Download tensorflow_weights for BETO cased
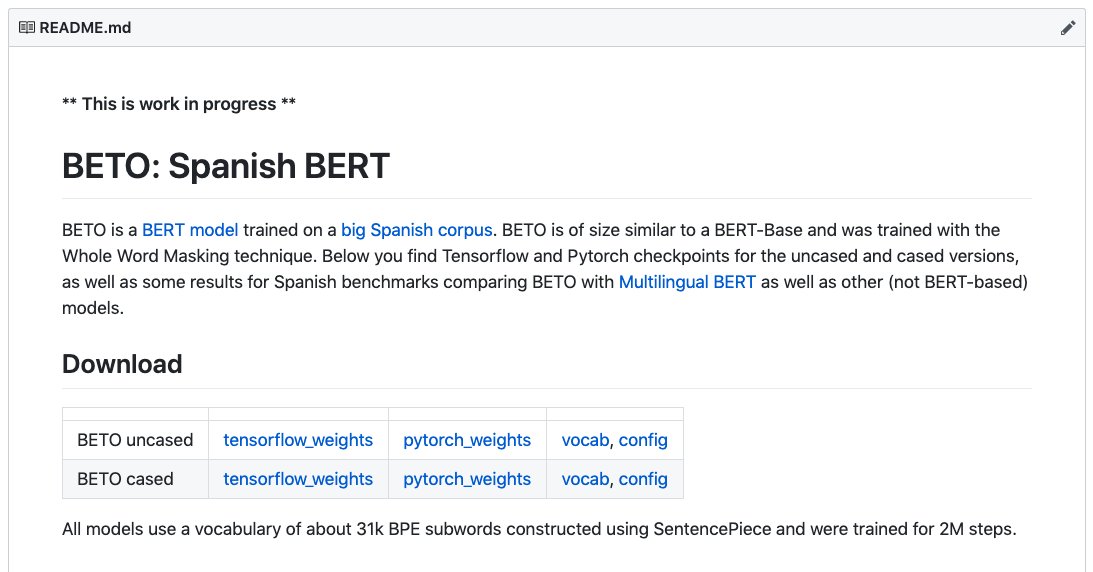This screenshot has width=1093, height=572. [x=298, y=479]
